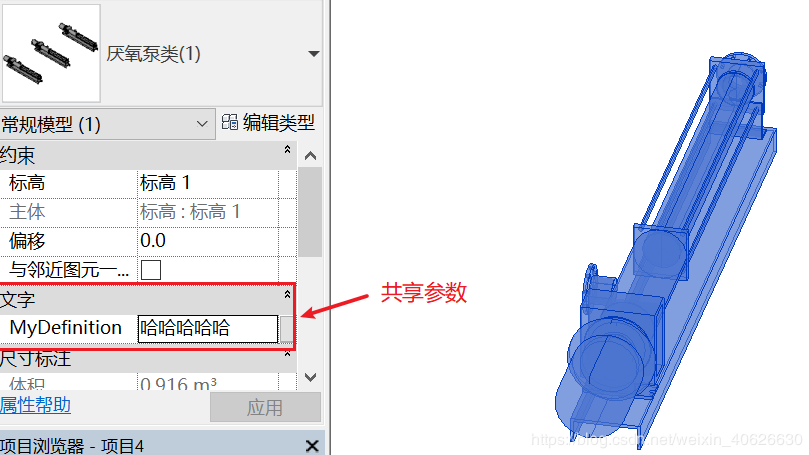Click the properties panel scrollbar thumb
Image resolution: width=809 pixels, height=455 pixels.
[310, 212]
